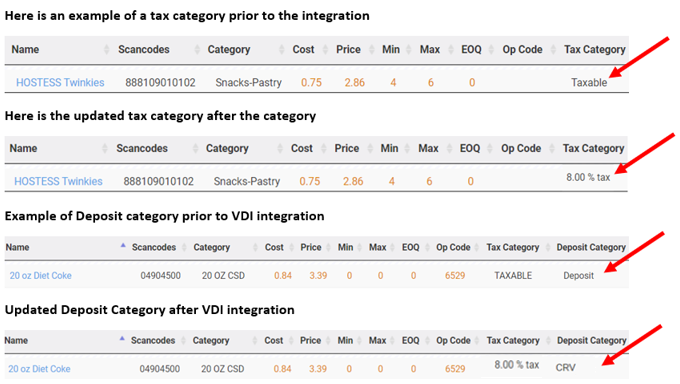Sort first table by Name sort arrows
This screenshot has height=384, width=680.
coord(107,49)
